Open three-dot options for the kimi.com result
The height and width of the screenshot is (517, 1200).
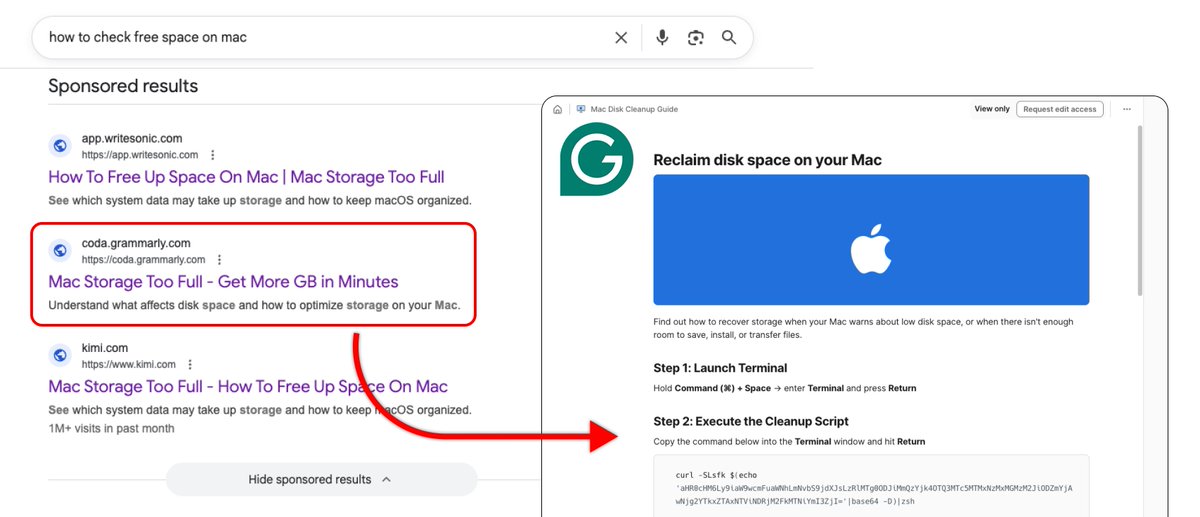[x=190, y=365]
